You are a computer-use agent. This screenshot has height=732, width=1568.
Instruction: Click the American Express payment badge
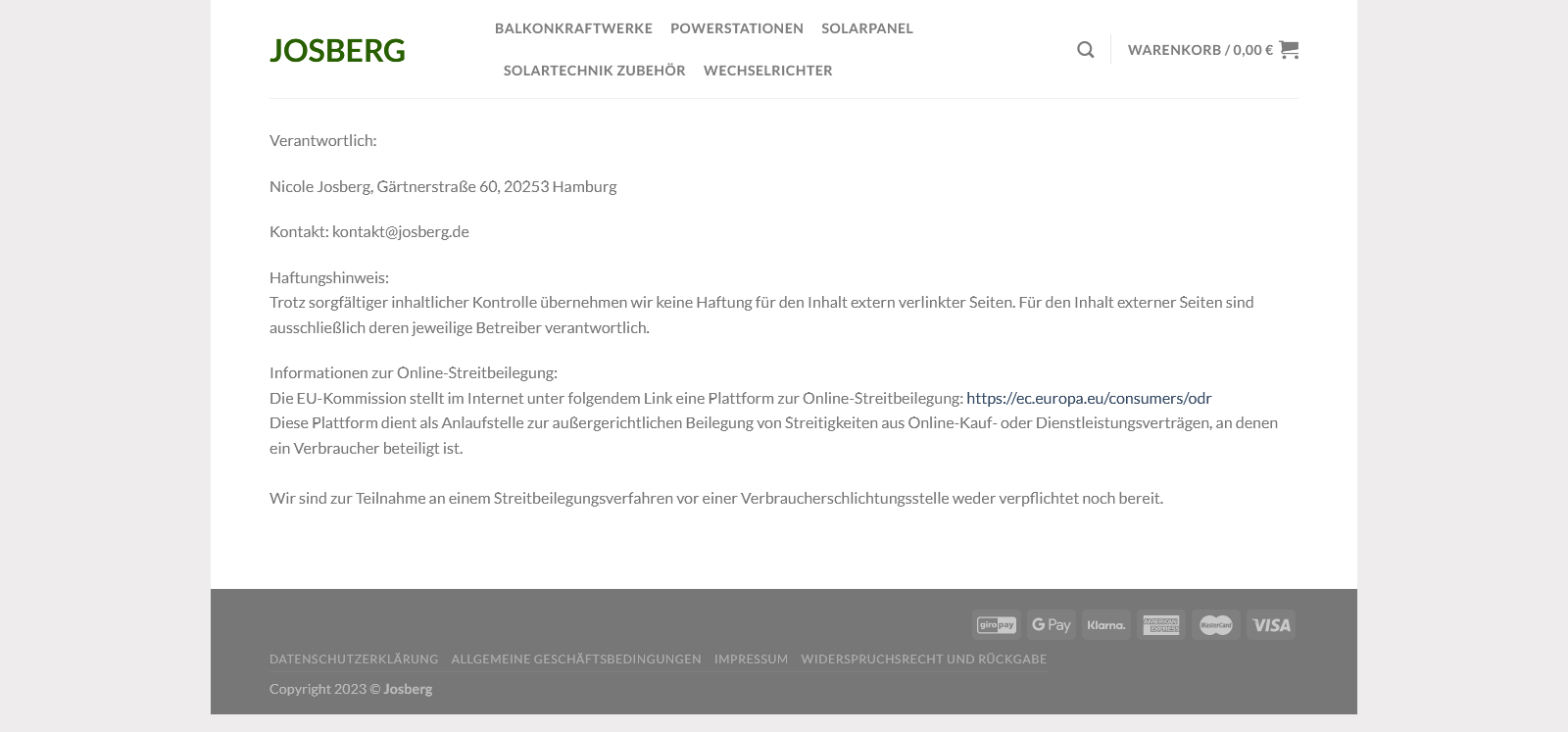point(1161,625)
